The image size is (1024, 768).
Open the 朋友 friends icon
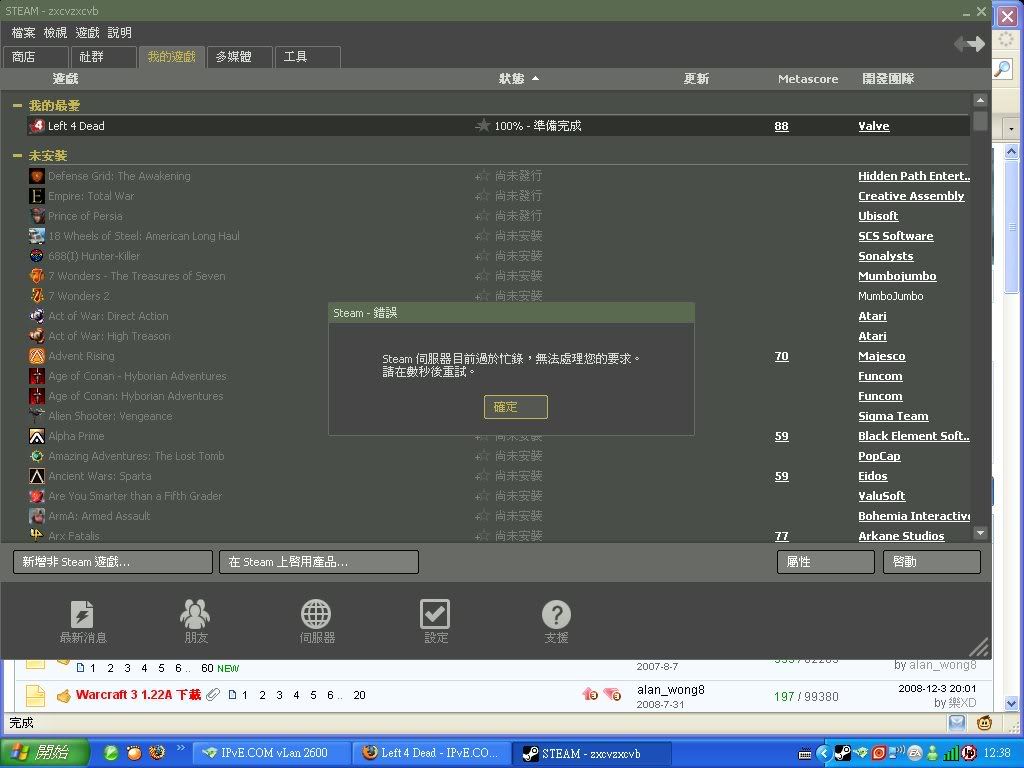[195, 614]
